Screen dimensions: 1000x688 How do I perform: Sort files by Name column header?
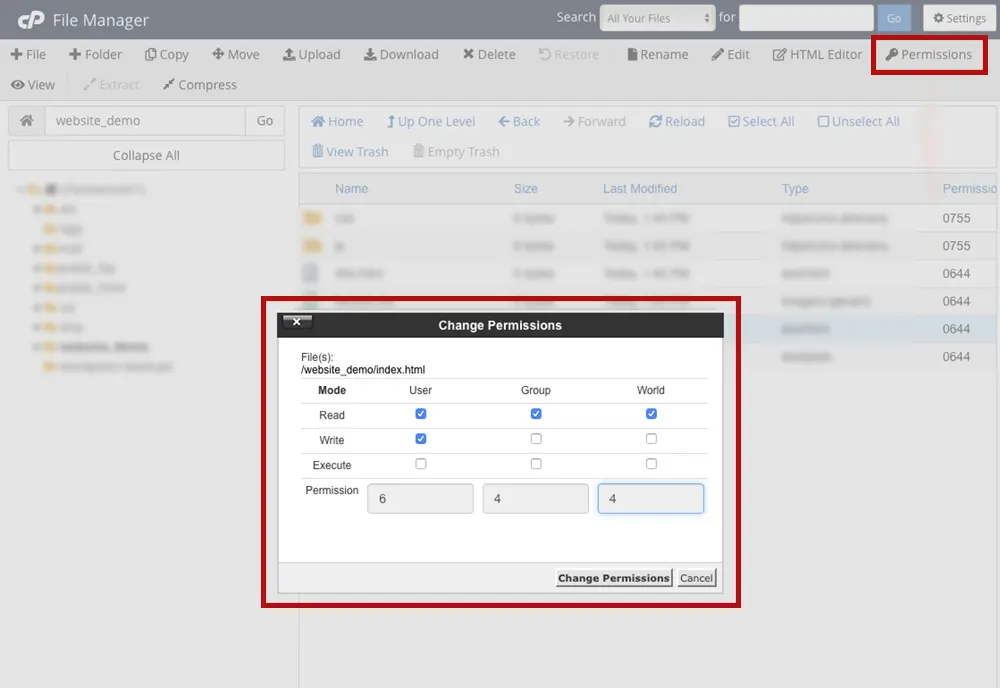point(351,189)
